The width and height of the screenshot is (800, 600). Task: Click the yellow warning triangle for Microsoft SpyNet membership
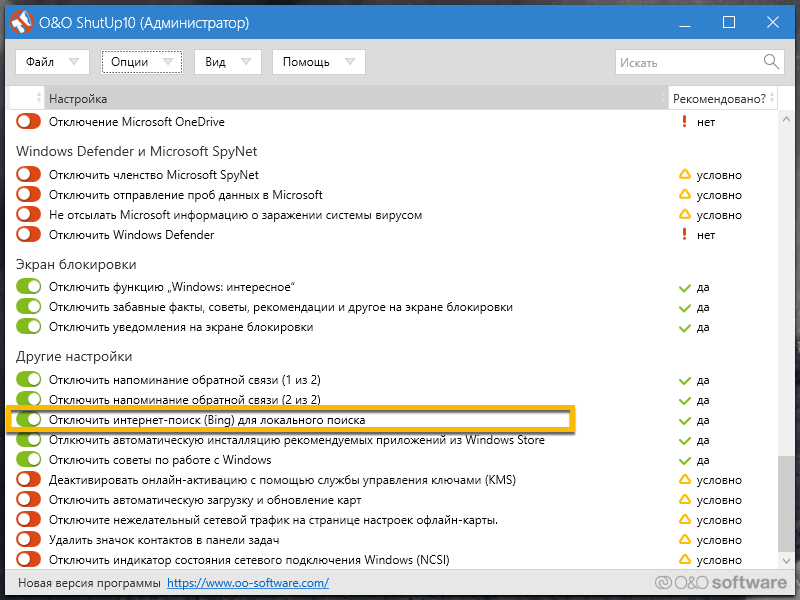pos(685,175)
